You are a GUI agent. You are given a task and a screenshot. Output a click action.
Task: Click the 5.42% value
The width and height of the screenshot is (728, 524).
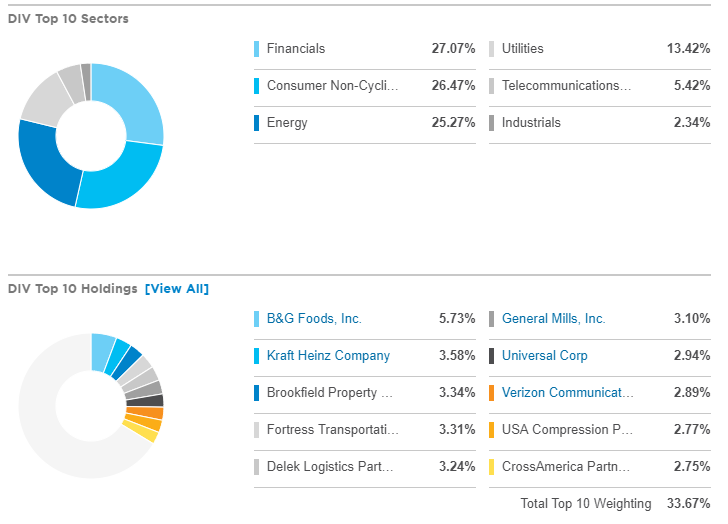(692, 86)
